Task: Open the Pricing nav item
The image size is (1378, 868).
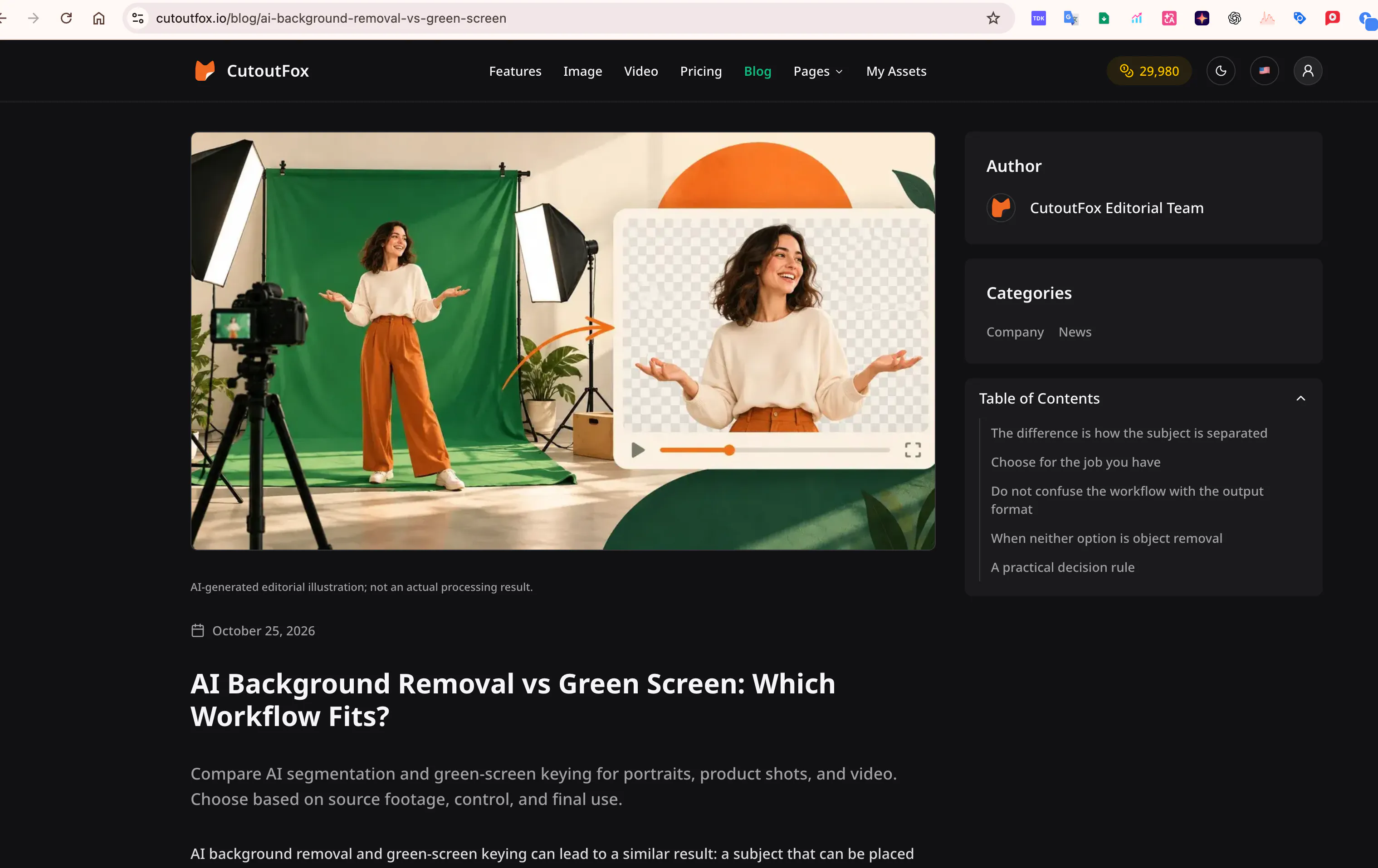Action: tap(700, 72)
